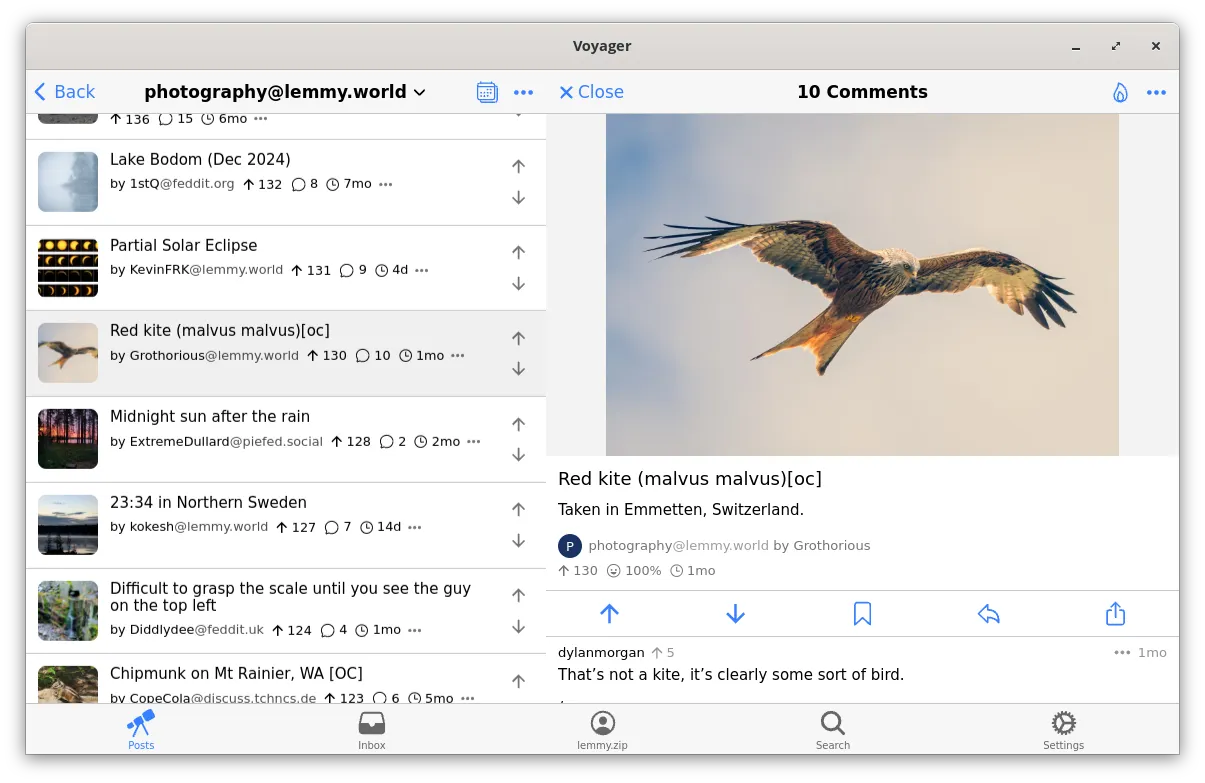
Task: Upvote the Red kite post in action bar
Action: [609, 614]
